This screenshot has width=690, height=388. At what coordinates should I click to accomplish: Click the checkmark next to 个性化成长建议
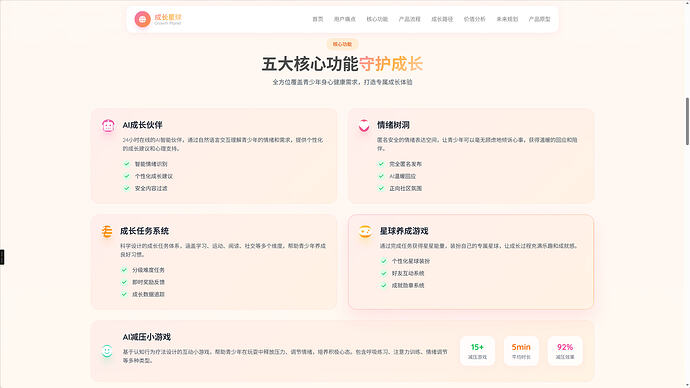pyautogui.click(x=127, y=176)
